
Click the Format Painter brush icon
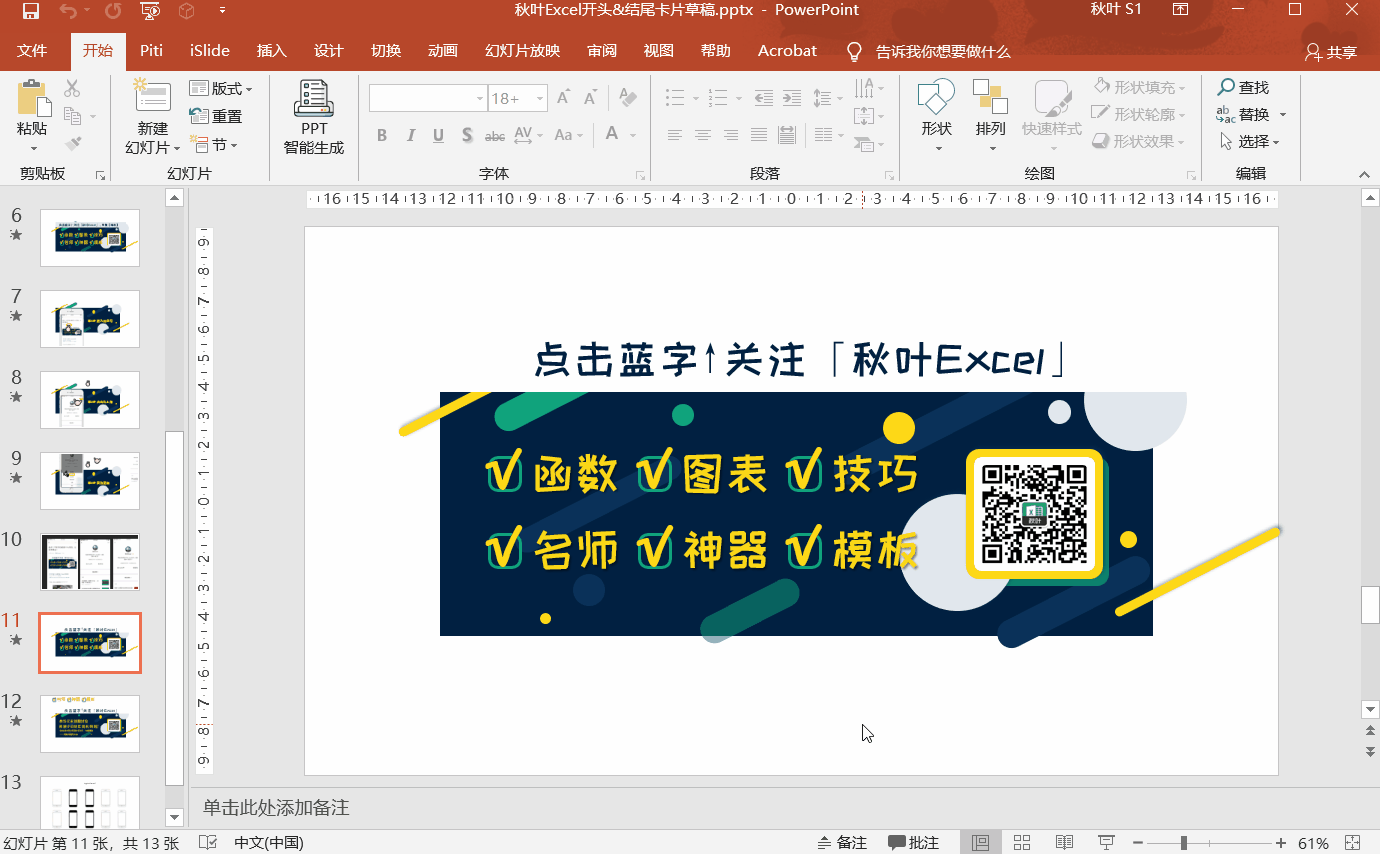(72, 143)
